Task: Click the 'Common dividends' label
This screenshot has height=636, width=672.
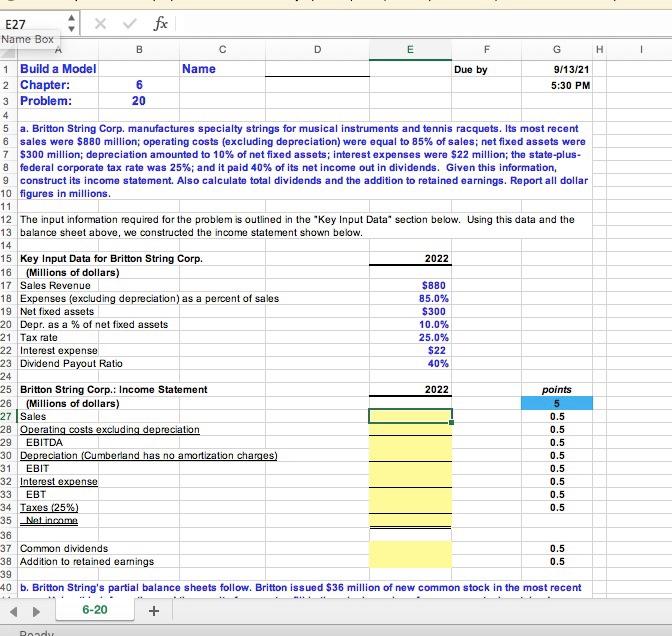Action: click(x=64, y=549)
